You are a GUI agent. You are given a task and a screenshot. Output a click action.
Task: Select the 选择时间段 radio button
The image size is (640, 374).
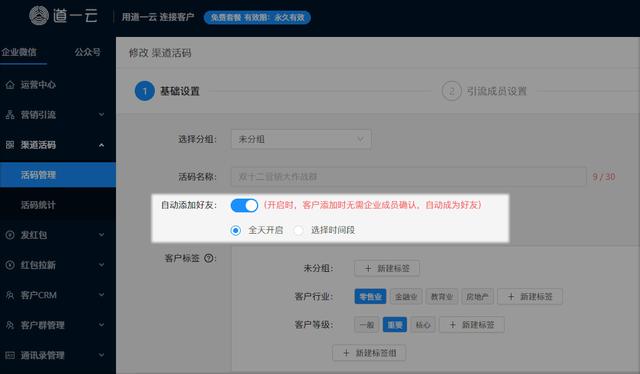coord(298,230)
